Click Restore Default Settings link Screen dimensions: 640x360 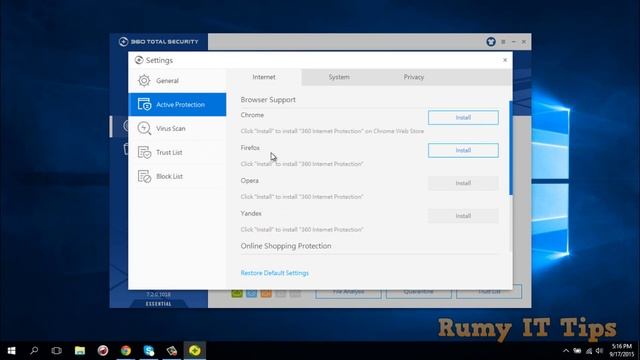click(275, 273)
